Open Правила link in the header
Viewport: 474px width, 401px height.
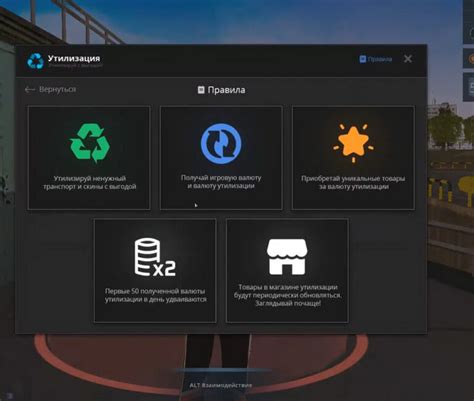coord(376,59)
